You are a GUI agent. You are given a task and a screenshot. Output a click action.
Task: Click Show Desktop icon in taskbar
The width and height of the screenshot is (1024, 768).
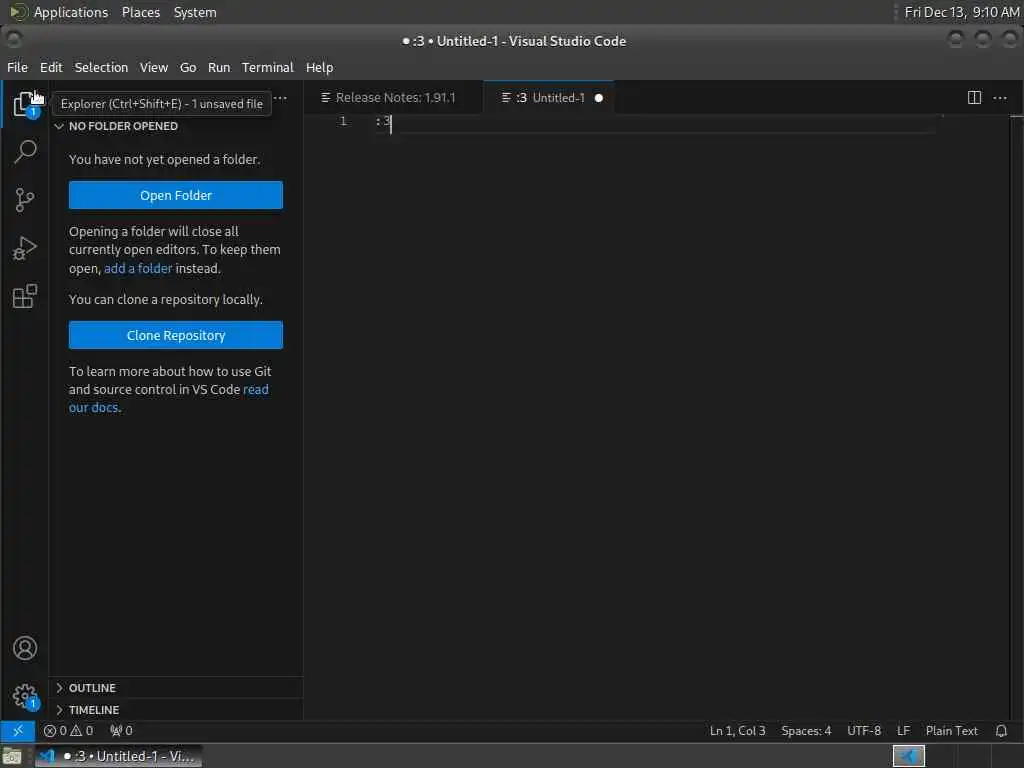(12, 757)
